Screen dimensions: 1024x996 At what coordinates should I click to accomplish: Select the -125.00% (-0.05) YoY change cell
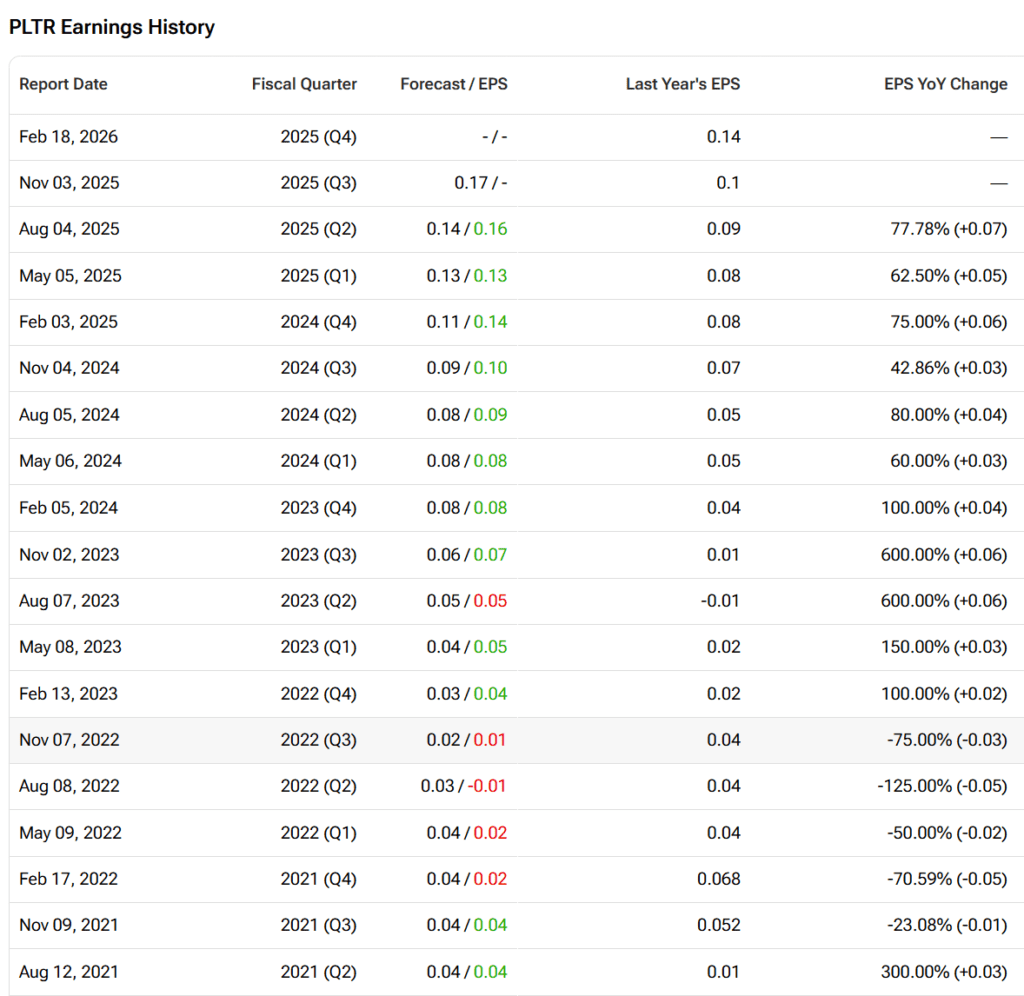pyautogui.click(x=941, y=786)
